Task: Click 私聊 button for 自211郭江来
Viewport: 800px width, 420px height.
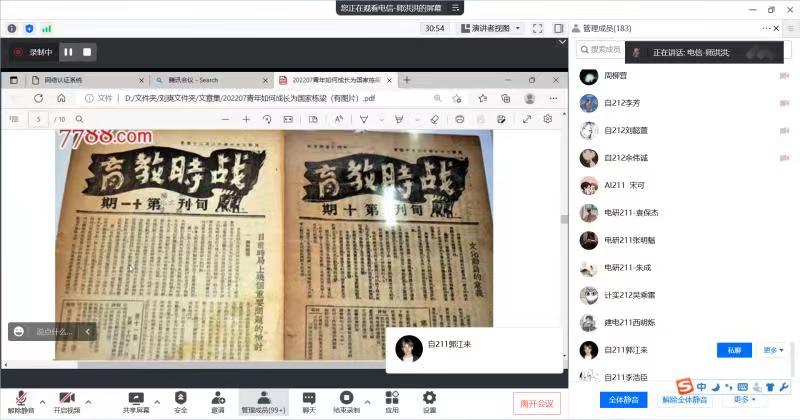Action: (734, 350)
